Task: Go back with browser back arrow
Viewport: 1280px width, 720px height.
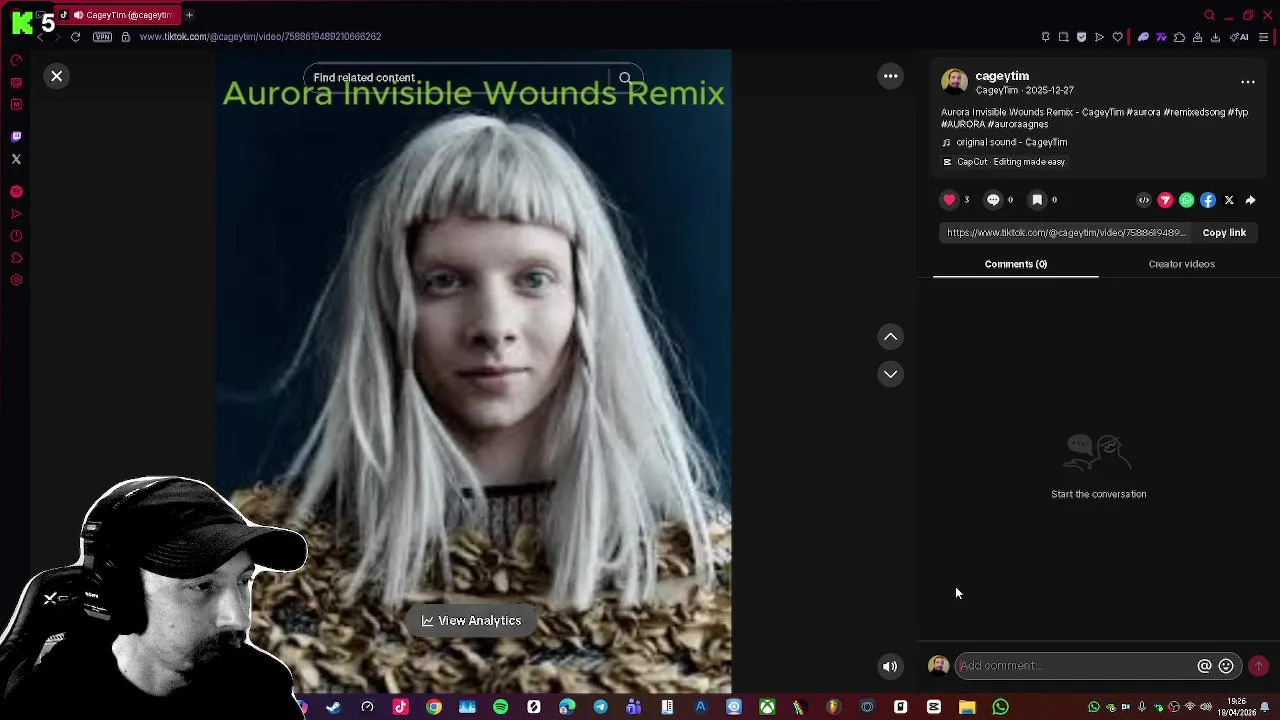Action: [x=40, y=37]
